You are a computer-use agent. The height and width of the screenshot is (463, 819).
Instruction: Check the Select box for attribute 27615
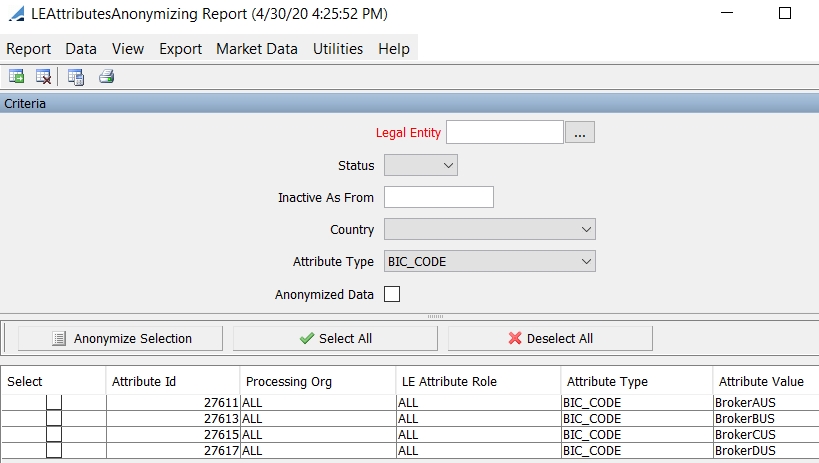pyautogui.click(x=54, y=434)
